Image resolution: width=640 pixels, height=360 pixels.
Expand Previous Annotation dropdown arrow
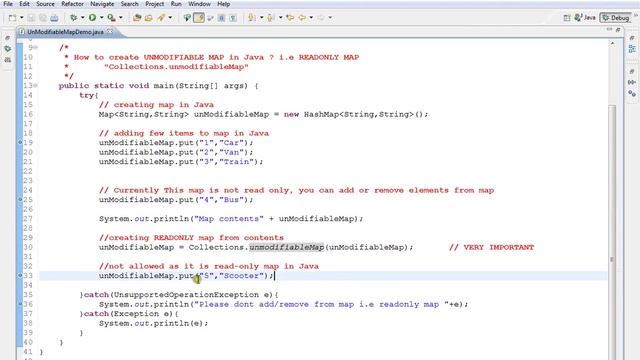[x=280, y=18]
